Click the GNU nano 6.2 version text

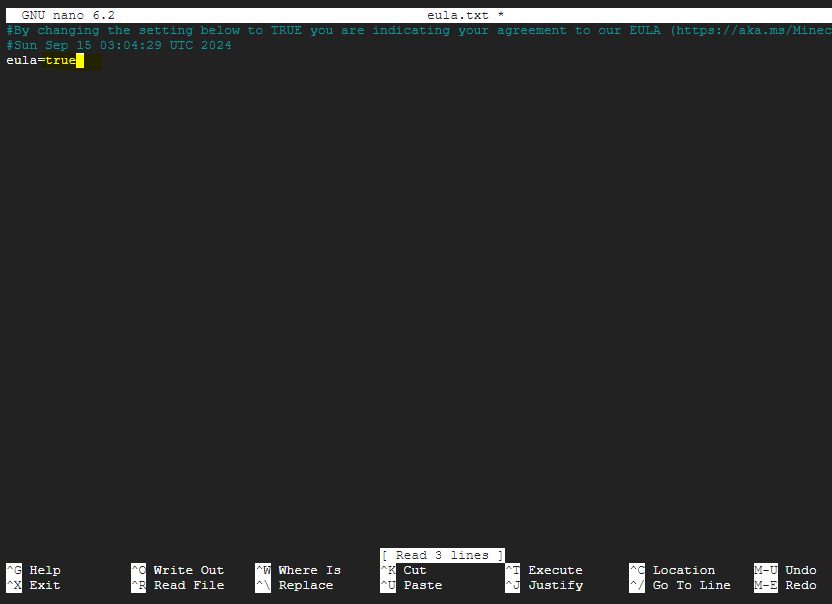point(68,15)
